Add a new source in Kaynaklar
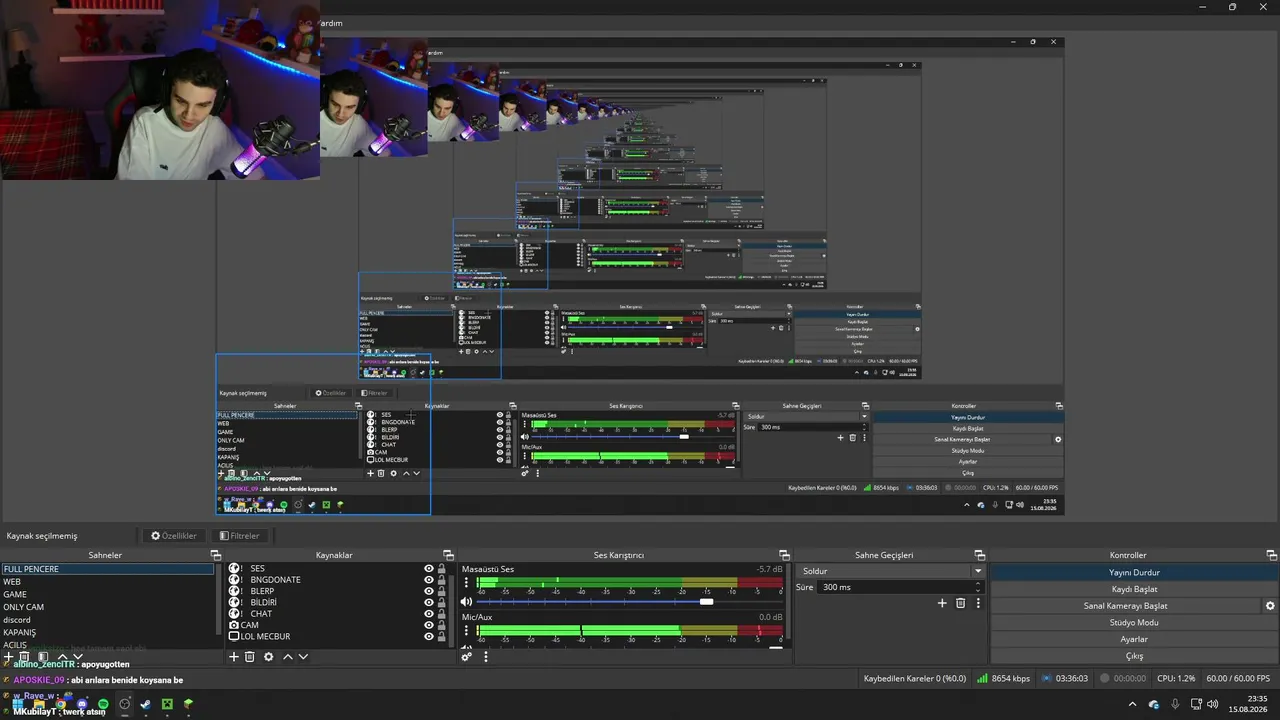This screenshot has width=1280, height=720. point(234,657)
